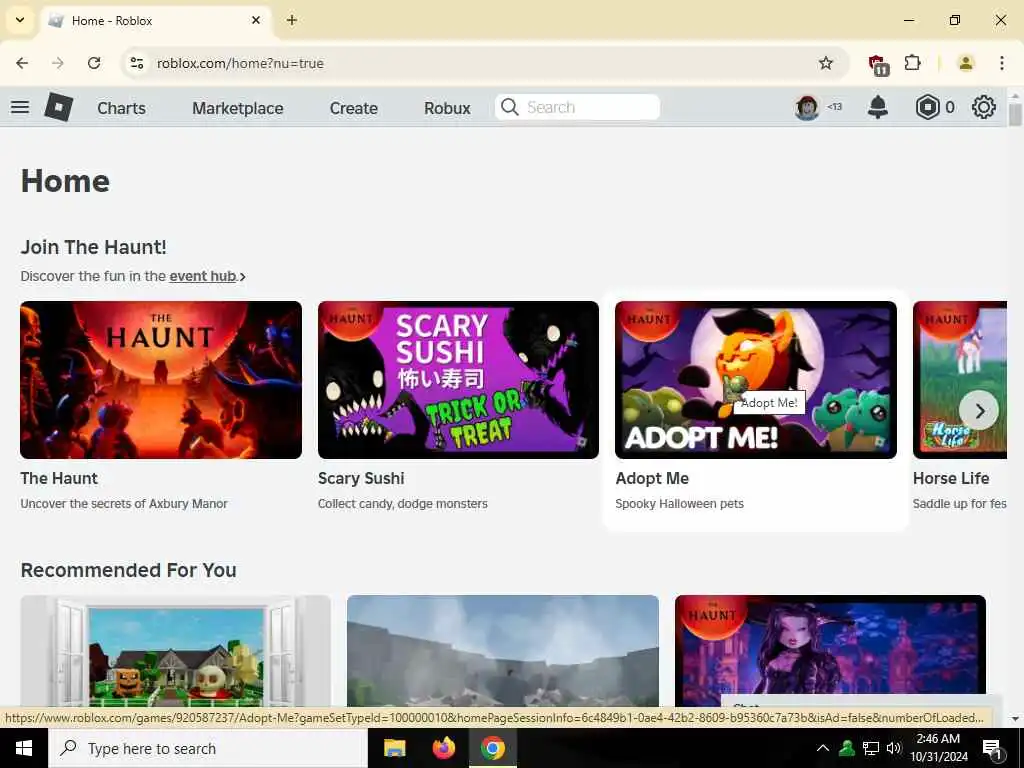Open the Robux nav item
The width and height of the screenshot is (1024, 768).
(447, 108)
